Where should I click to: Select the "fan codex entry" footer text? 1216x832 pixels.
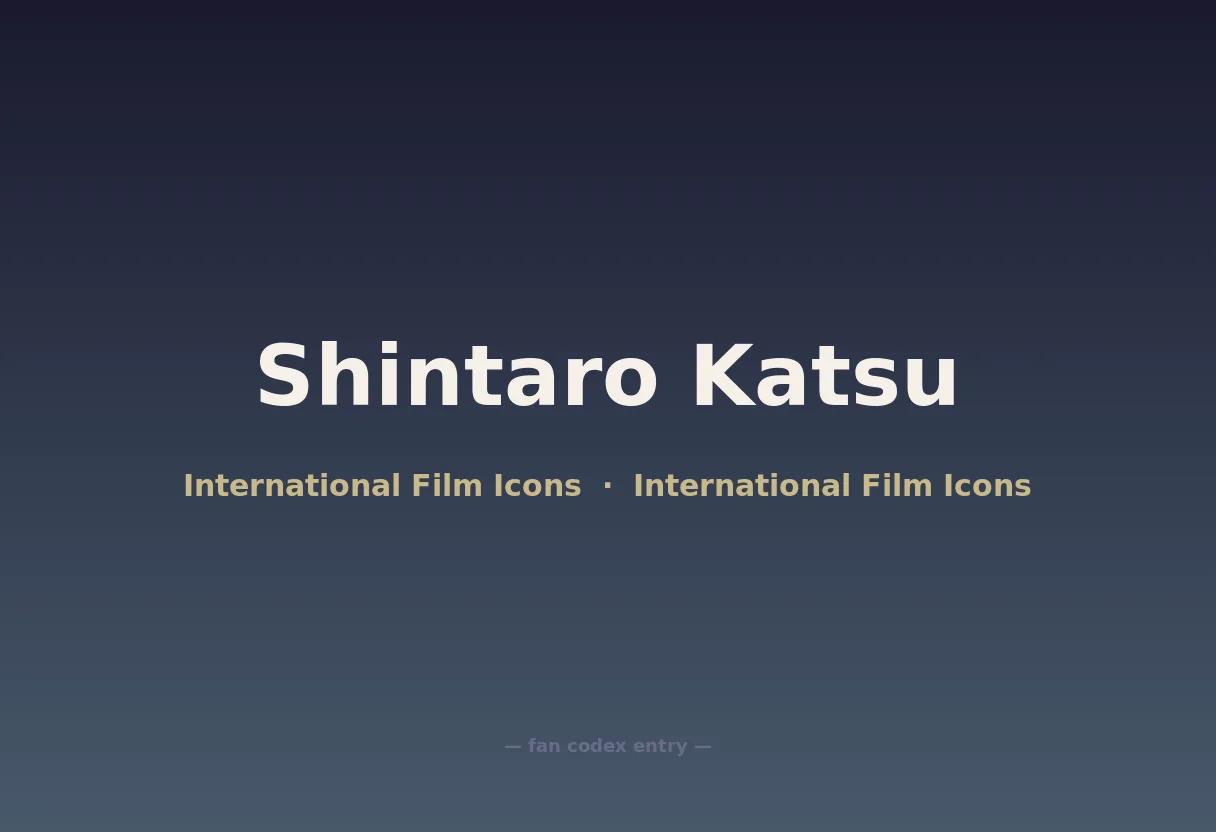(x=608, y=746)
